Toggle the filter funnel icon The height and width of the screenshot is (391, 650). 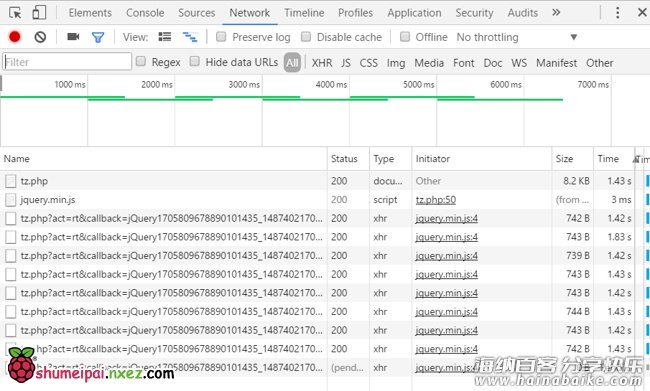click(98, 38)
